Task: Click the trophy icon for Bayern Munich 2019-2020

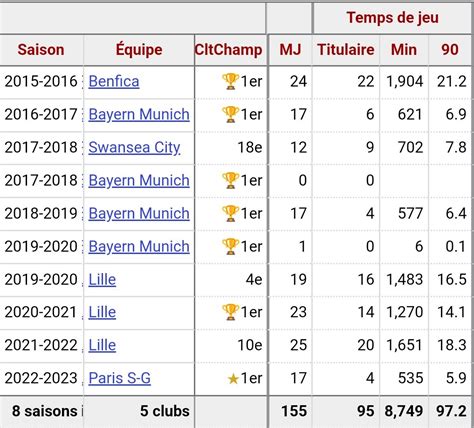Action: (230, 246)
